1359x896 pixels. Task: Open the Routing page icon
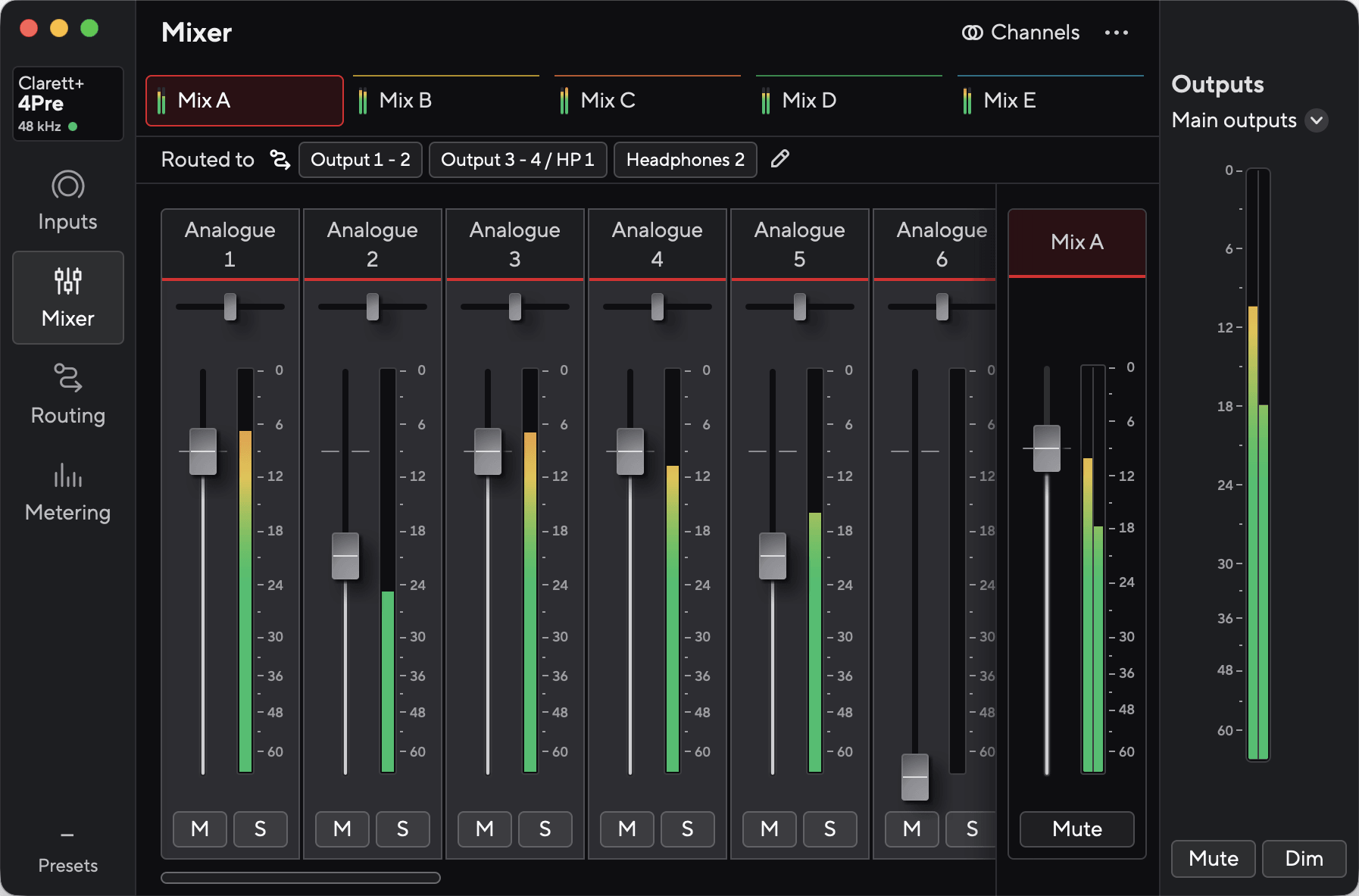click(67, 378)
